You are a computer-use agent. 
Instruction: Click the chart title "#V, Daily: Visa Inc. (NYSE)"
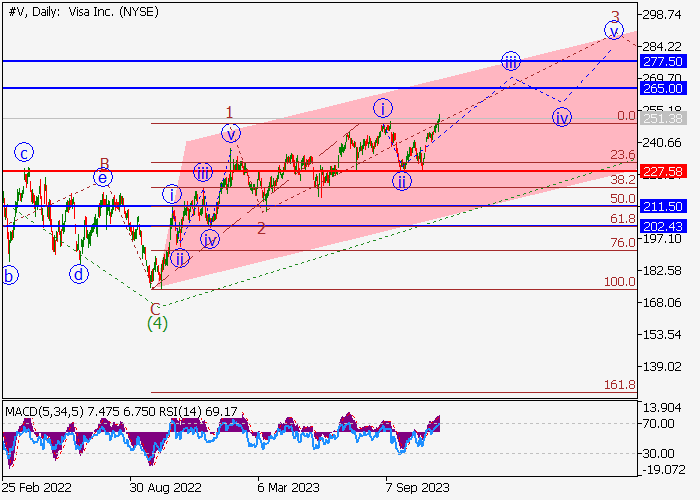[x=83, y=12]
